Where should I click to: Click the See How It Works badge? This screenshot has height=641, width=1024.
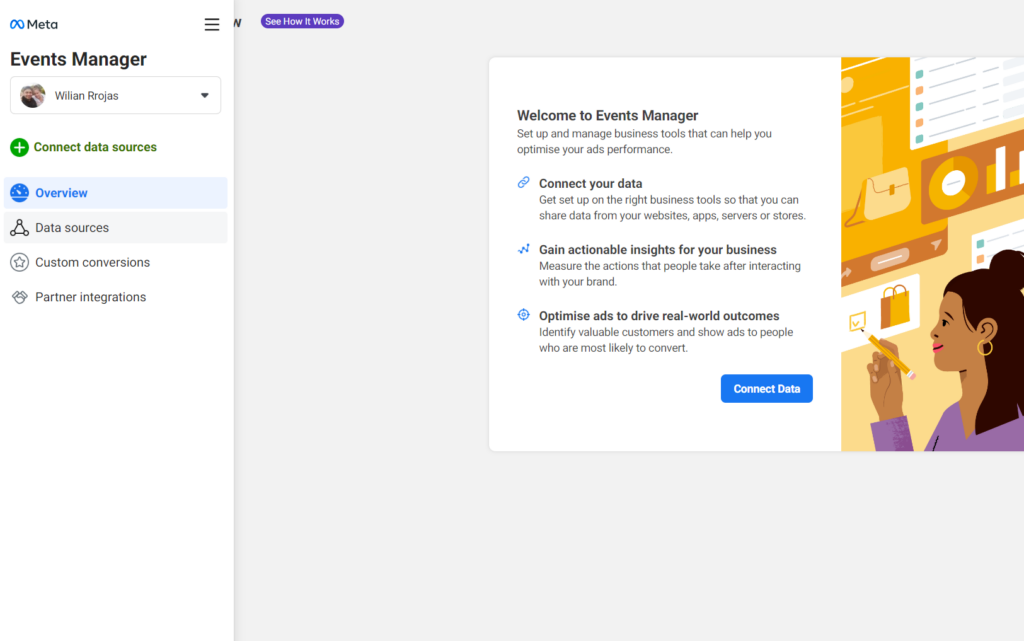pos(302,22)
